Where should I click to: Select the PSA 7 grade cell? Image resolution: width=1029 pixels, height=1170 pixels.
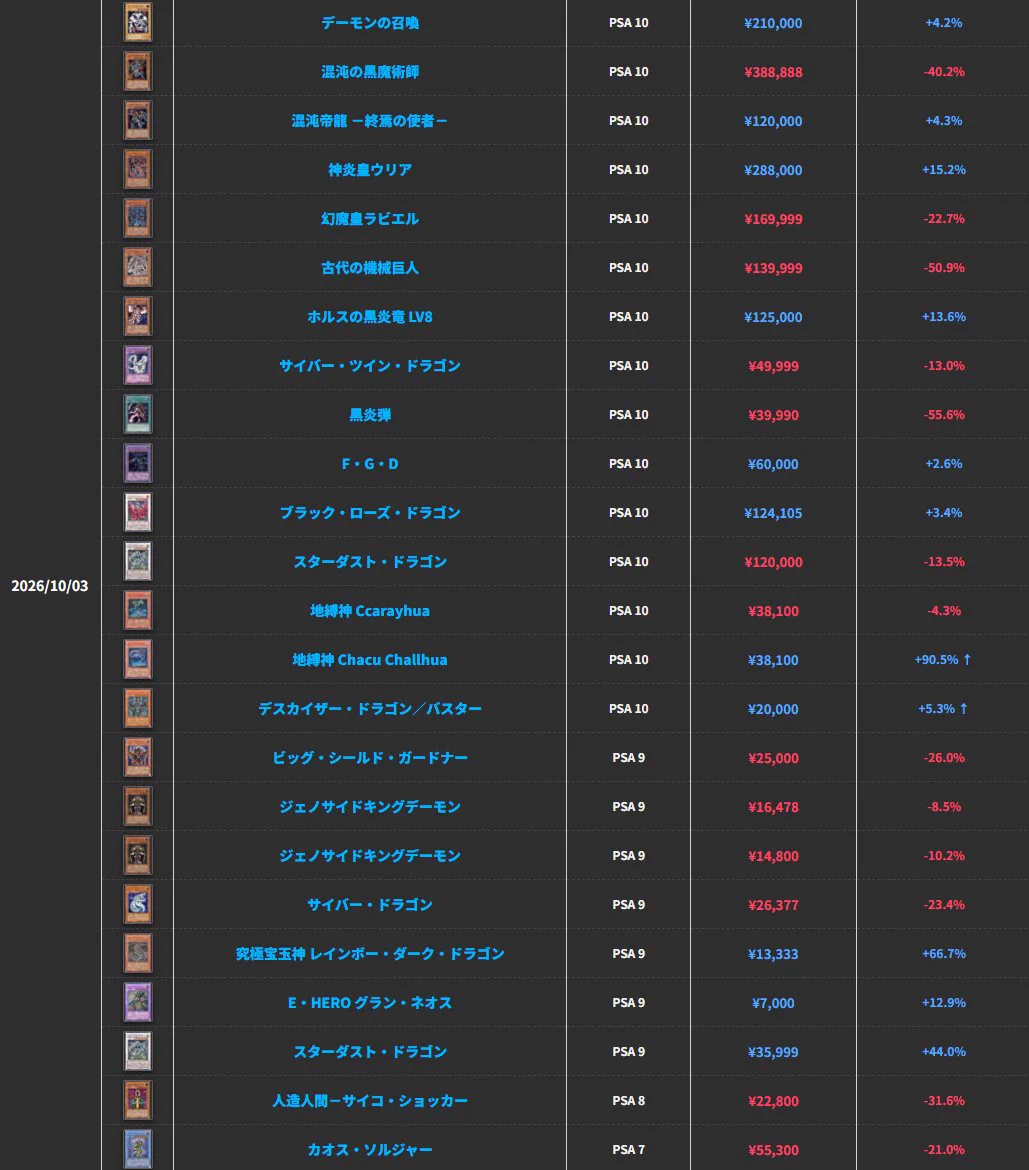coord(628,1150)
